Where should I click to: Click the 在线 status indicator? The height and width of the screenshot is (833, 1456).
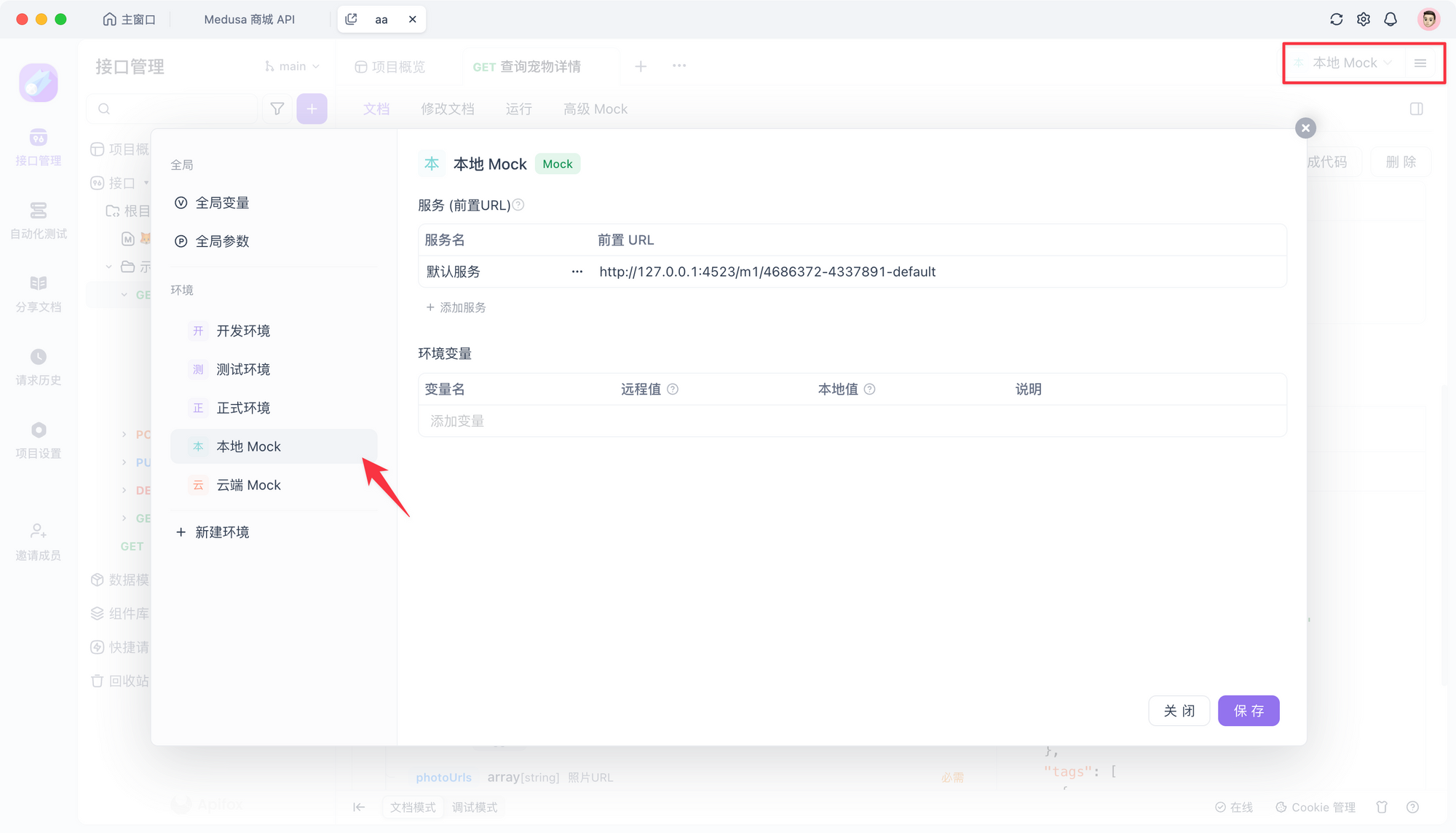[x=1234, y=808]
